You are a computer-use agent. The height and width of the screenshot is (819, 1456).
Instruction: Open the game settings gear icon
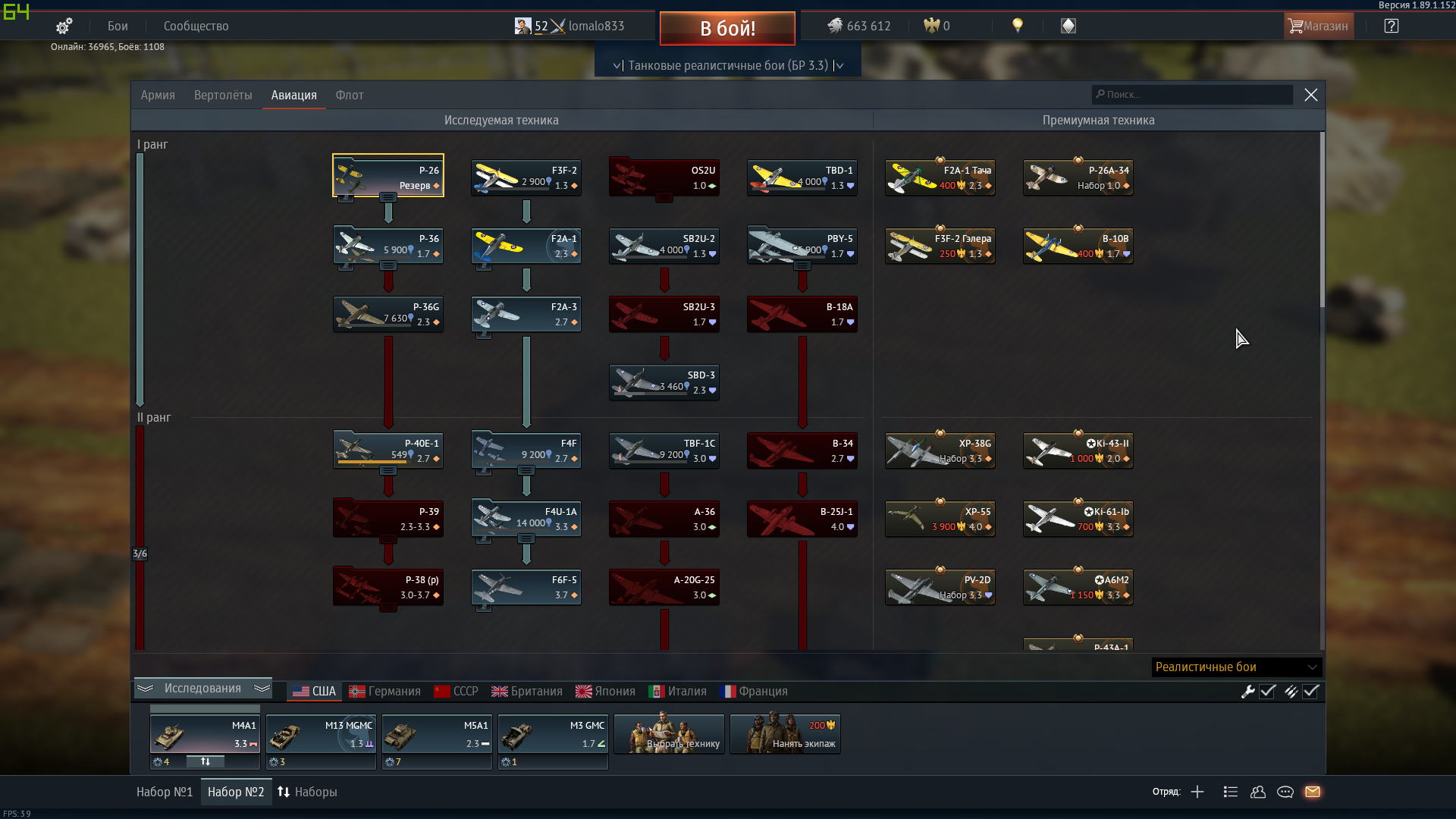(64, 27)
